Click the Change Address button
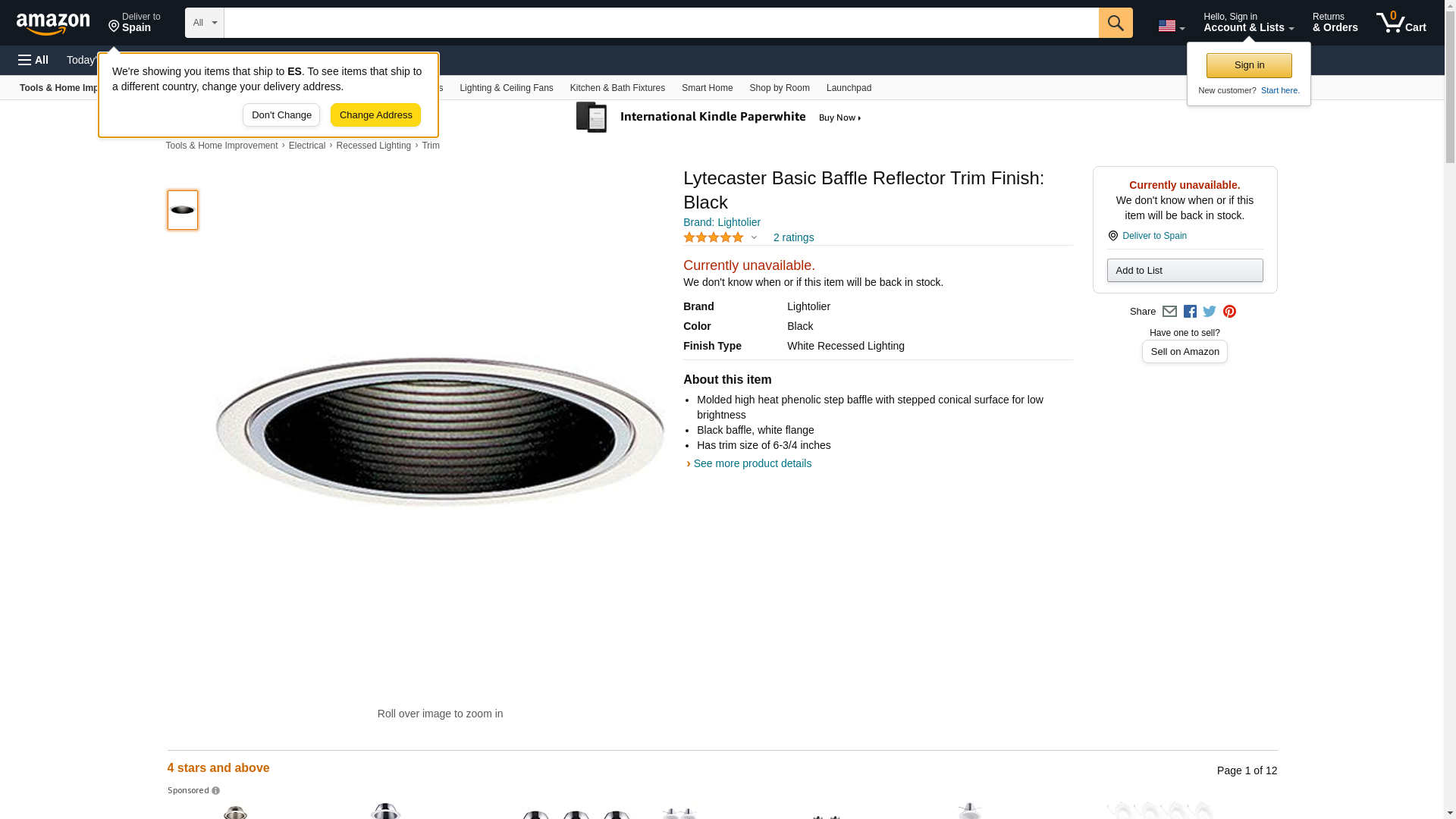Viewport: 1456px width, 819px height. (375, 115)
